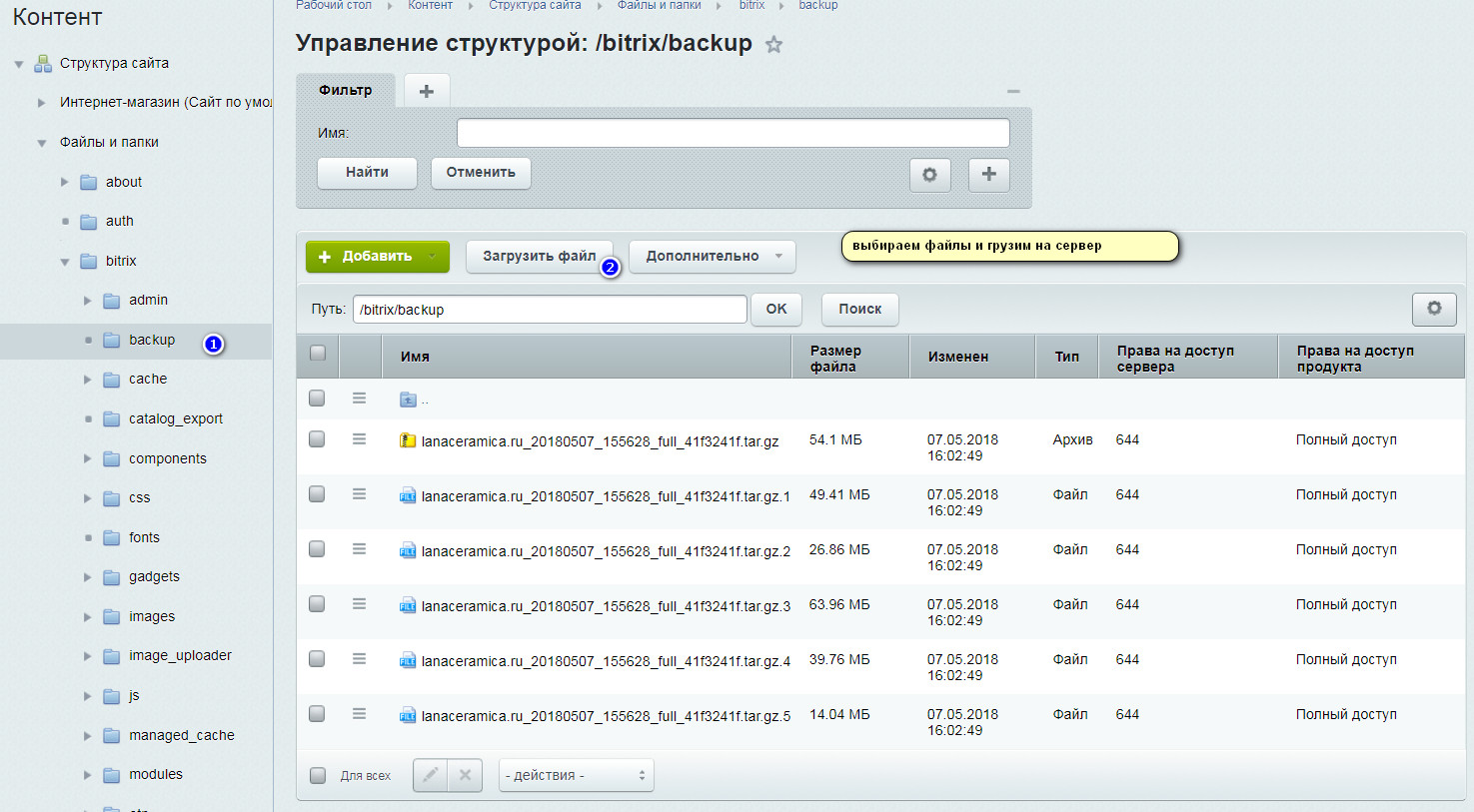Viewport: 1474px width, 812px height.
Task: Toggle the select-all checkbox in table header
Action: click(x=318, y=353)
